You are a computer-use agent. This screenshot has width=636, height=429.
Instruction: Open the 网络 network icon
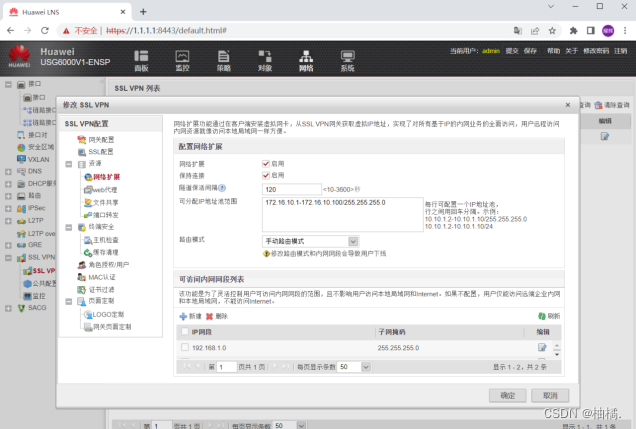(306, 61)
